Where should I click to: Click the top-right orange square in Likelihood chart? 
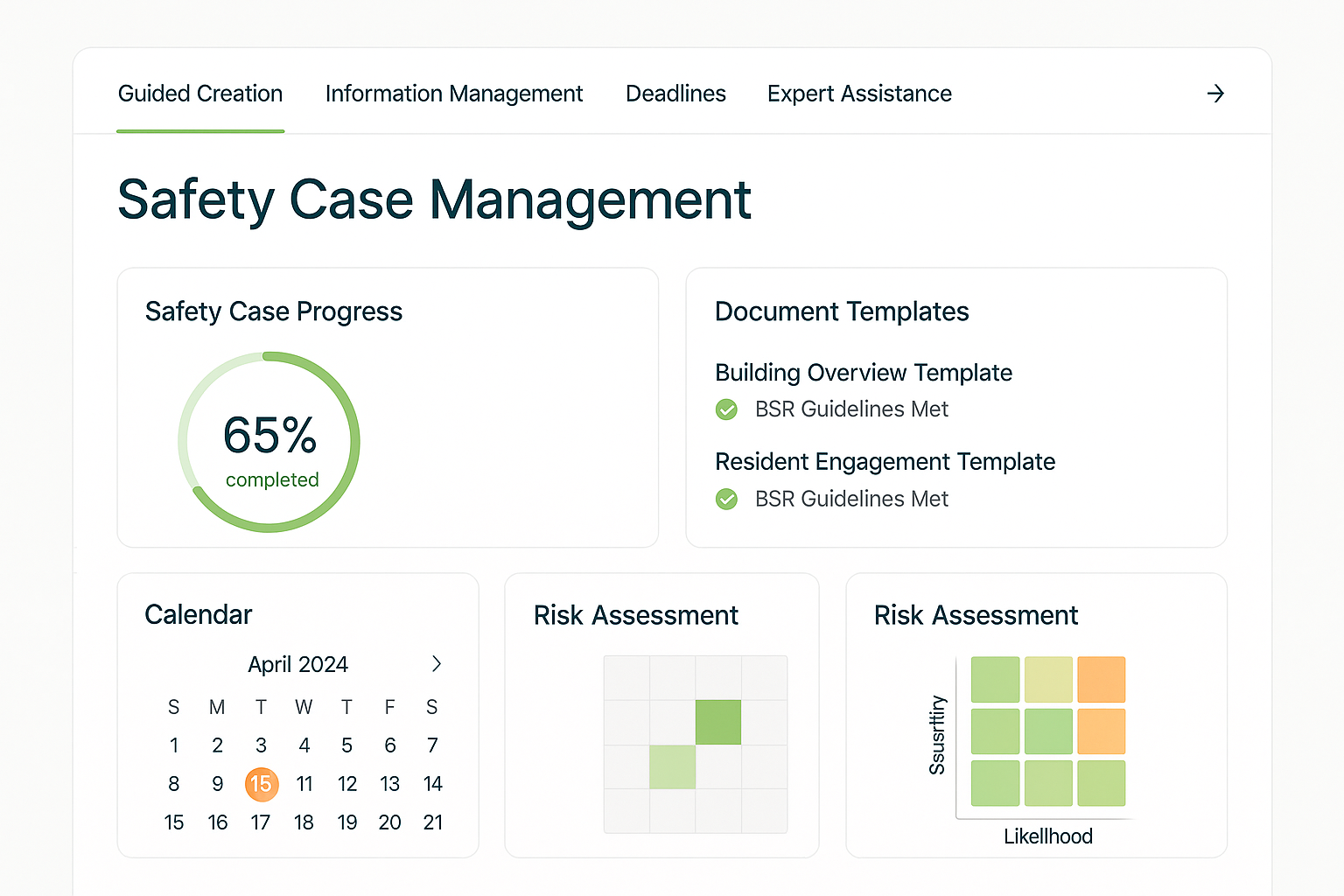click(x=1102, y=680)
